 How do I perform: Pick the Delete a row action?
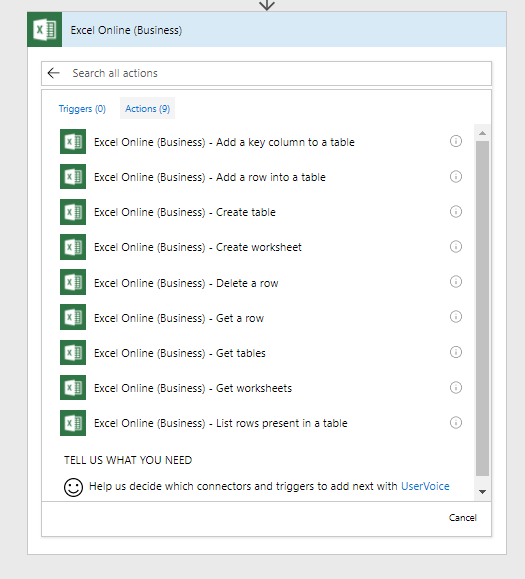pyautogui.click(x=186, y=283)
